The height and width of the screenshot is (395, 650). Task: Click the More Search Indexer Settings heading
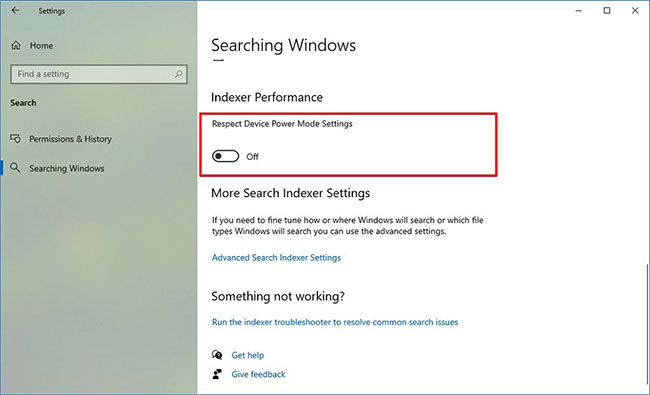coord(291,193)
